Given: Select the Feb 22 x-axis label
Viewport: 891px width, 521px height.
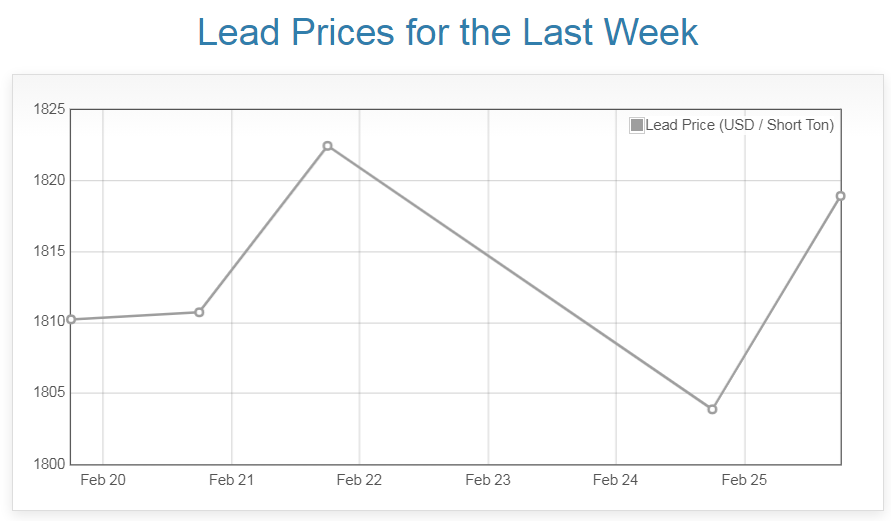Looking at the screenshot, I should 359,480.
